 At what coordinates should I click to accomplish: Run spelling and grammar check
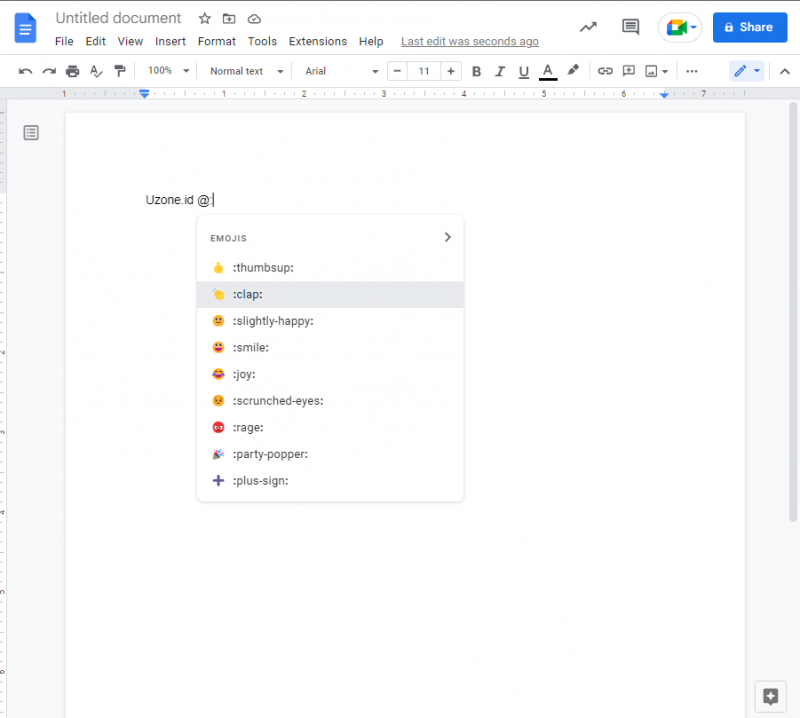(96, 71)
